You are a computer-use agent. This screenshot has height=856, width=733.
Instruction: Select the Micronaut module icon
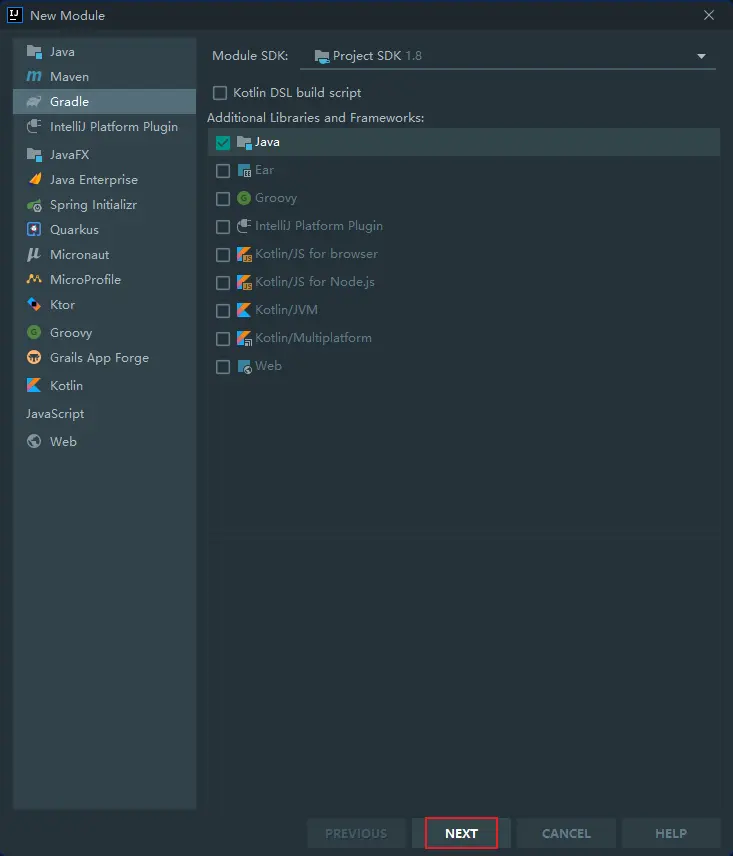point(34,255)
